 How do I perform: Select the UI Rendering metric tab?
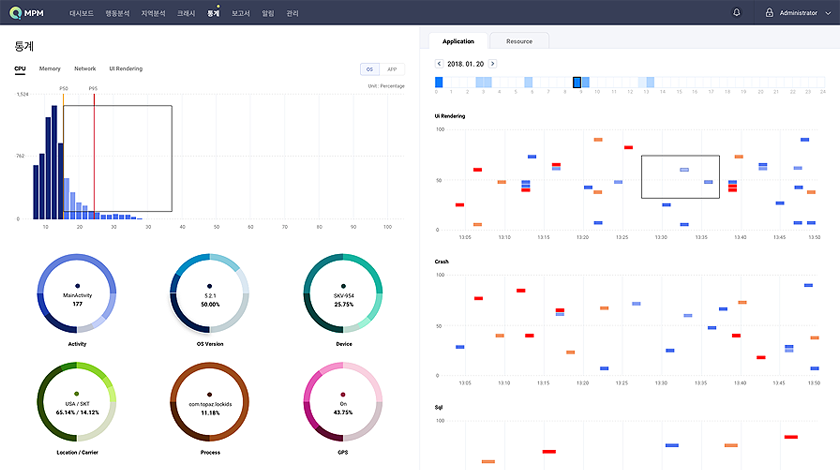[125, 69]
